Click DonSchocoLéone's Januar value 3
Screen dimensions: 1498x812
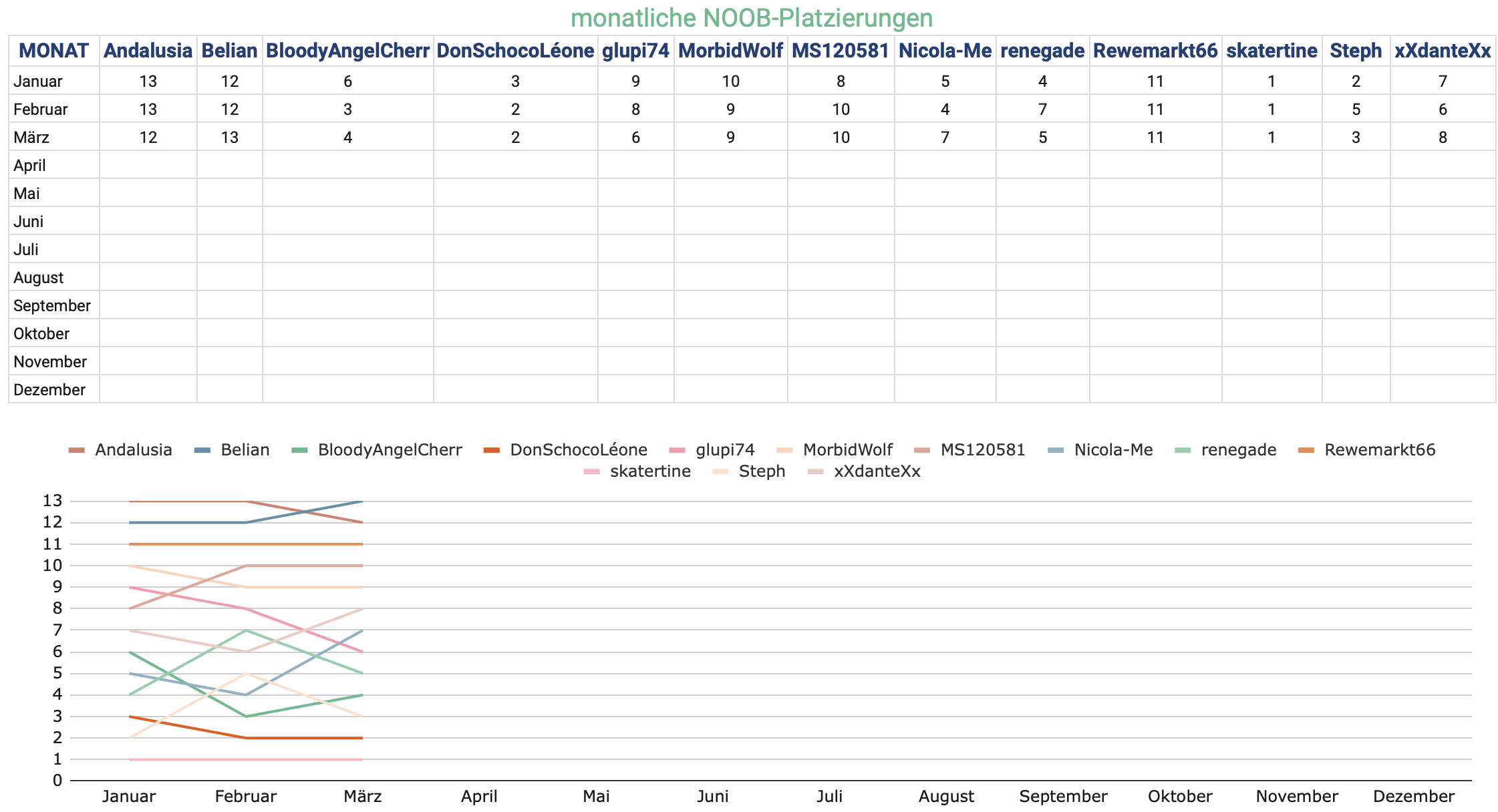pos(516,81)
